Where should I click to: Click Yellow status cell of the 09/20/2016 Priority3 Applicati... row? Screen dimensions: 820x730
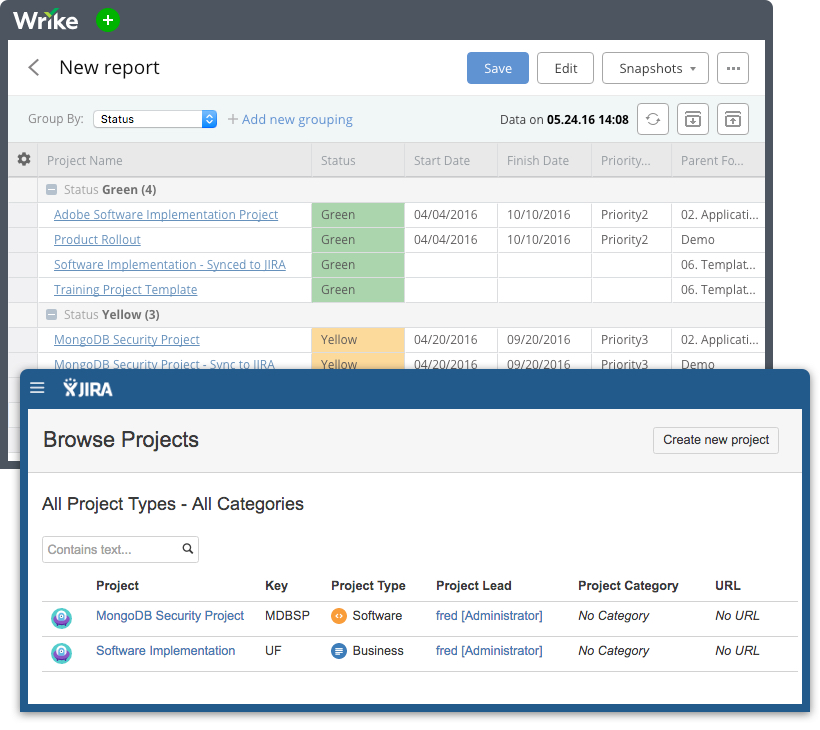[358, 340]
